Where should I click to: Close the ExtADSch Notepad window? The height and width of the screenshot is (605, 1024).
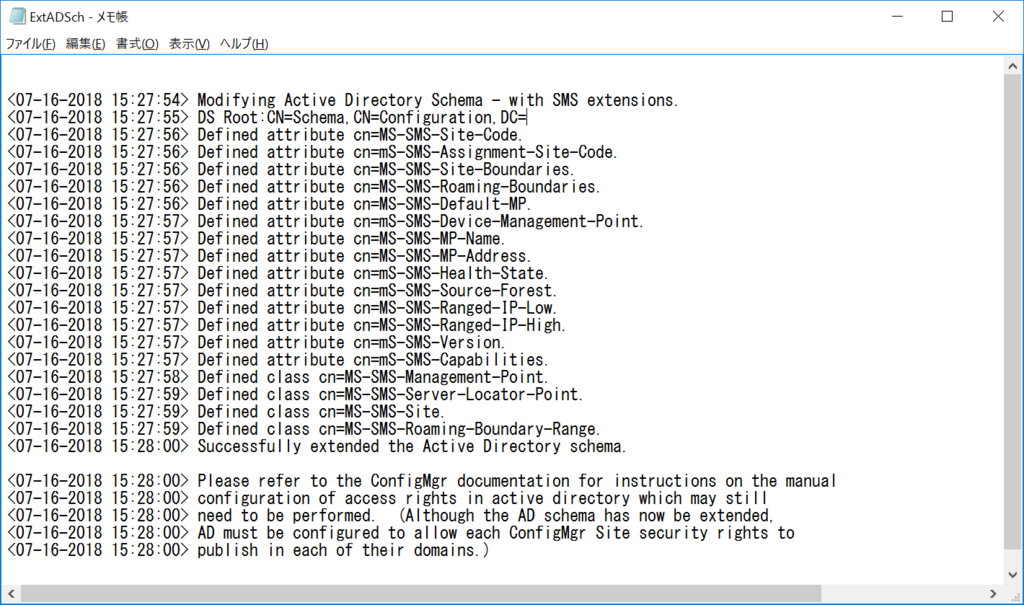click(x=998, y=16)
